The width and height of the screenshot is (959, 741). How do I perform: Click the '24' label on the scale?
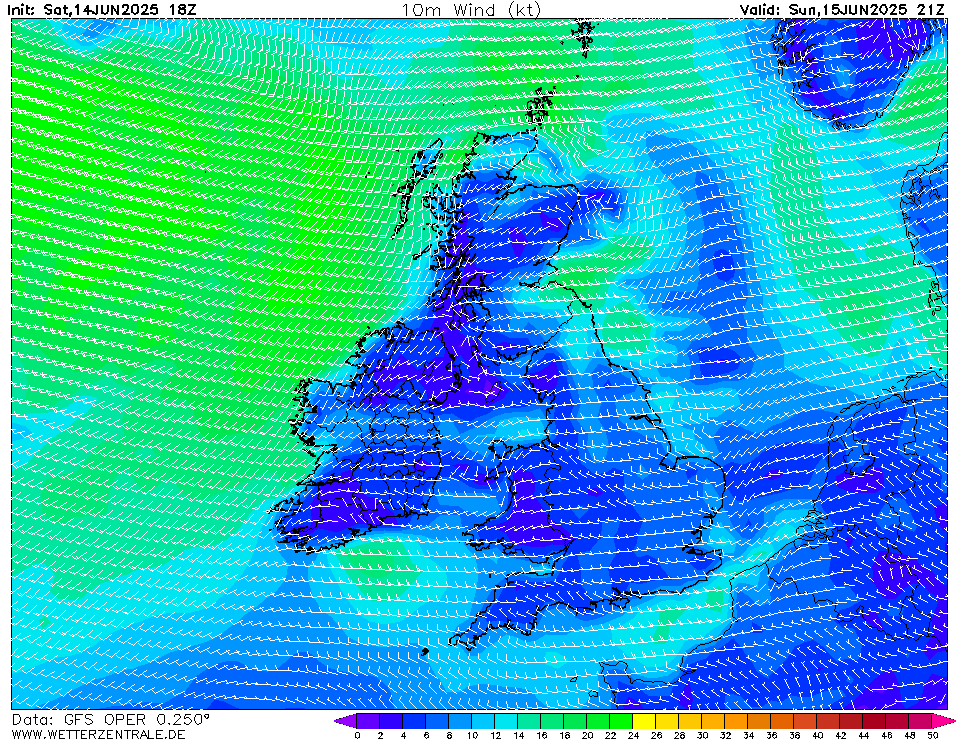coord(633,735)
